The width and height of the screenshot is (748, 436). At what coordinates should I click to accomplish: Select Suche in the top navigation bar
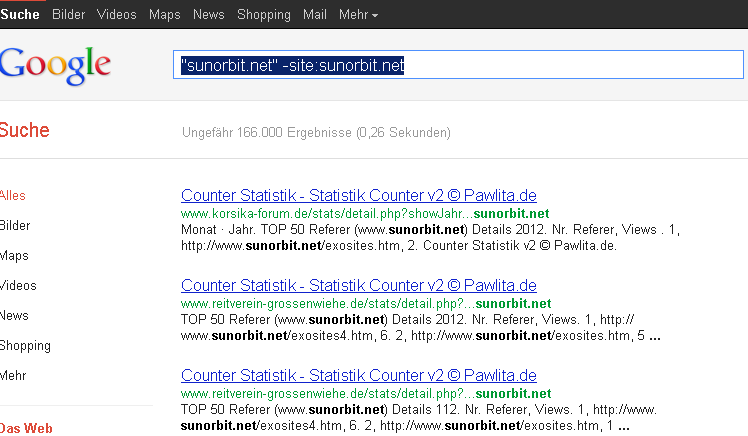(20, 14)
